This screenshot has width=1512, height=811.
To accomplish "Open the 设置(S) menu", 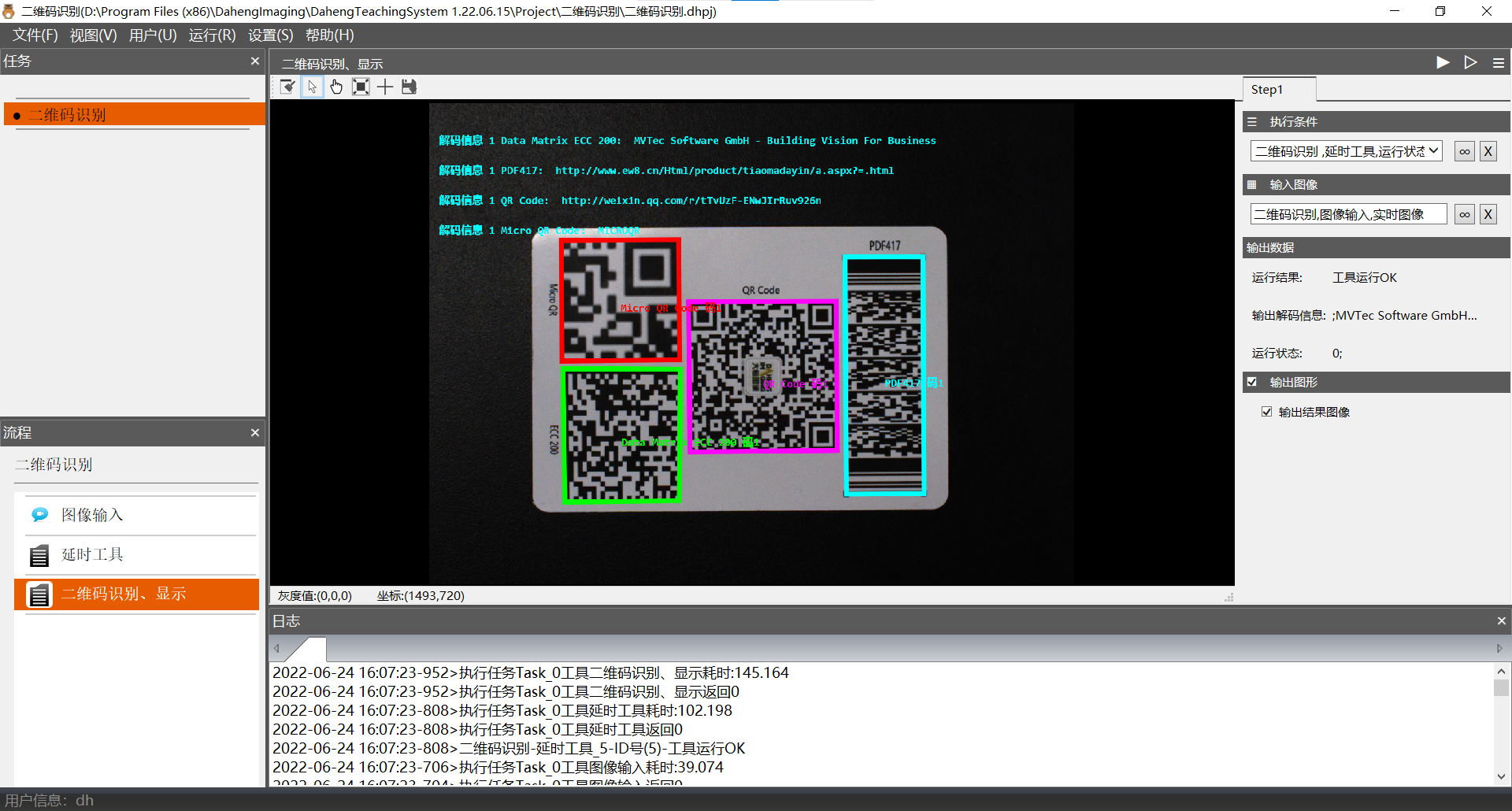I will point(270,35).
